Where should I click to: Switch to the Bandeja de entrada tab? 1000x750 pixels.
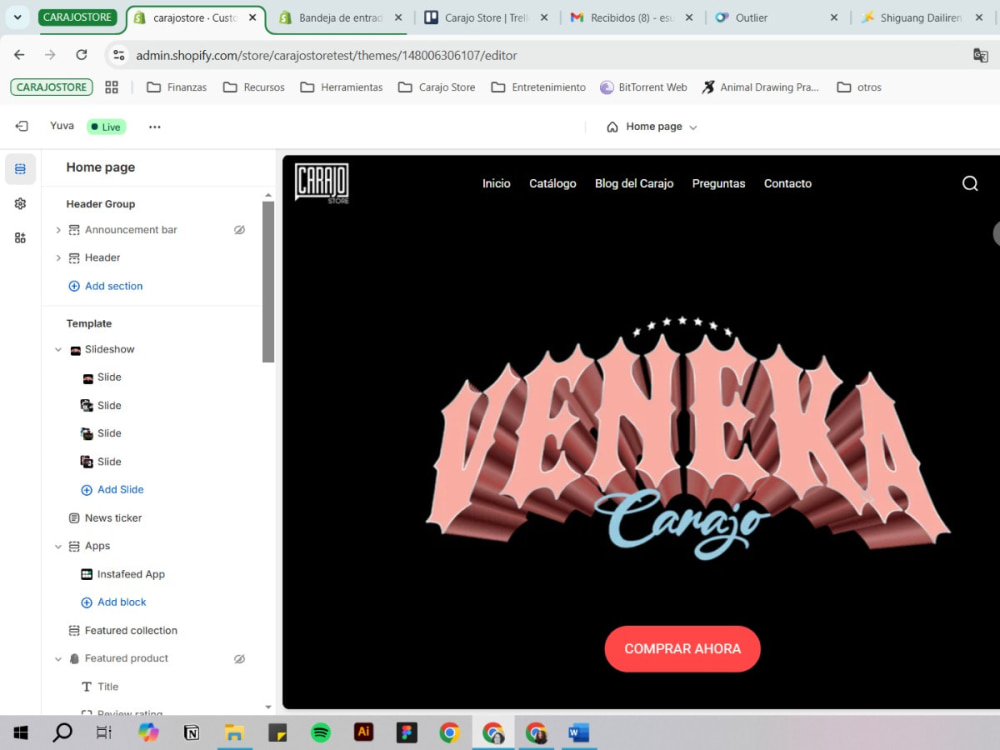pyautogui.click(x=340, y=18)
